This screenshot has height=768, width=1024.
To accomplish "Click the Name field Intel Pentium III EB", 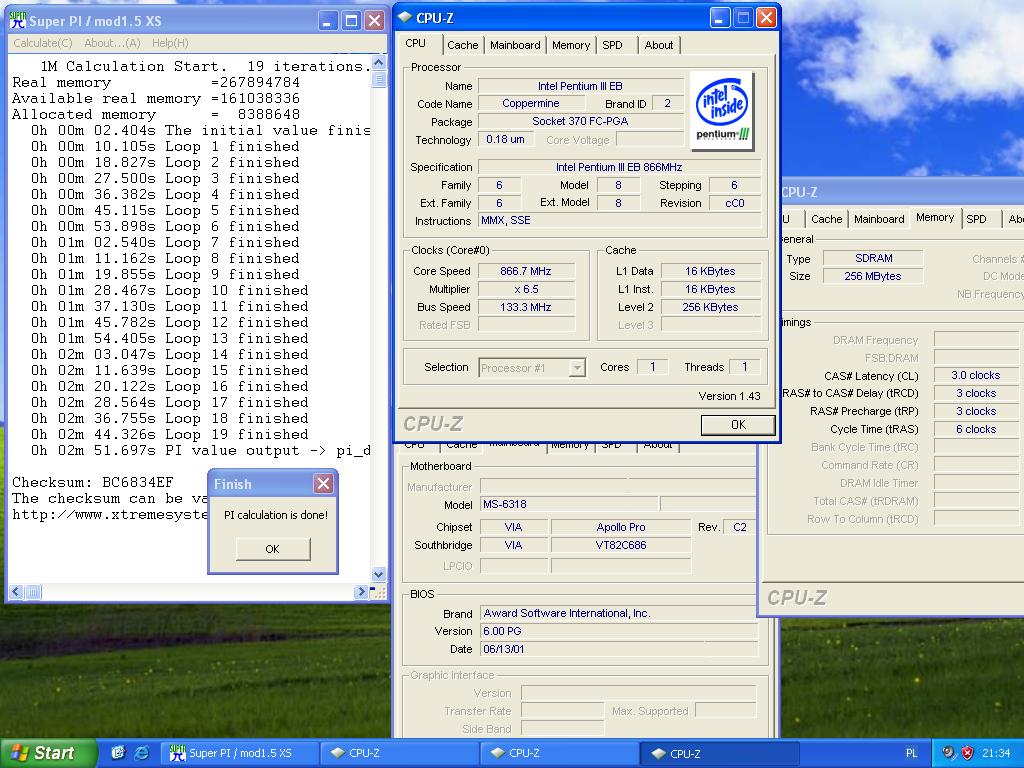I will coord(581,86).
